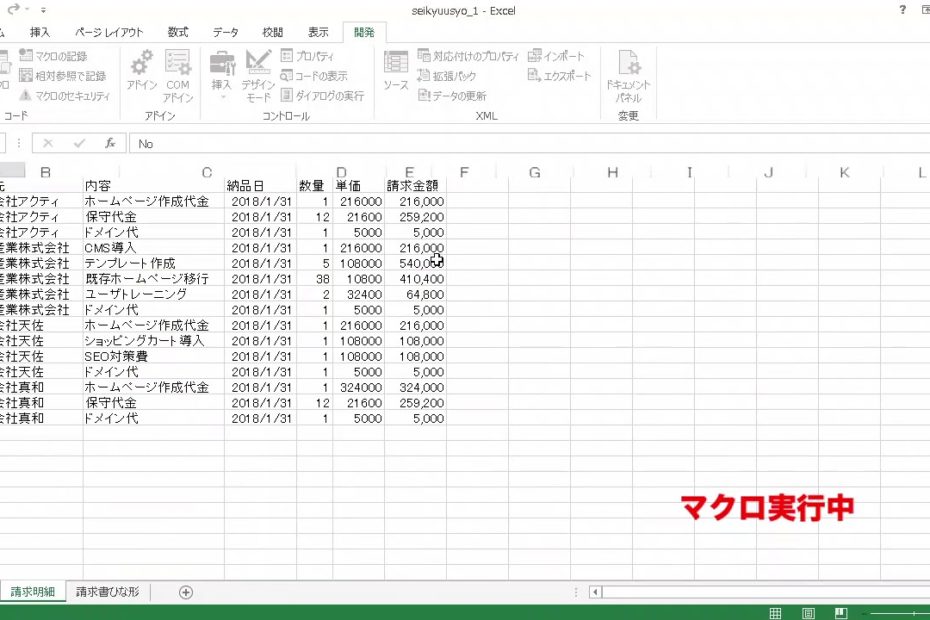Open Quick Access Toolbar customize dropdown
The width and height of the screenshot is (930, 620).
(x=44, y=9)
